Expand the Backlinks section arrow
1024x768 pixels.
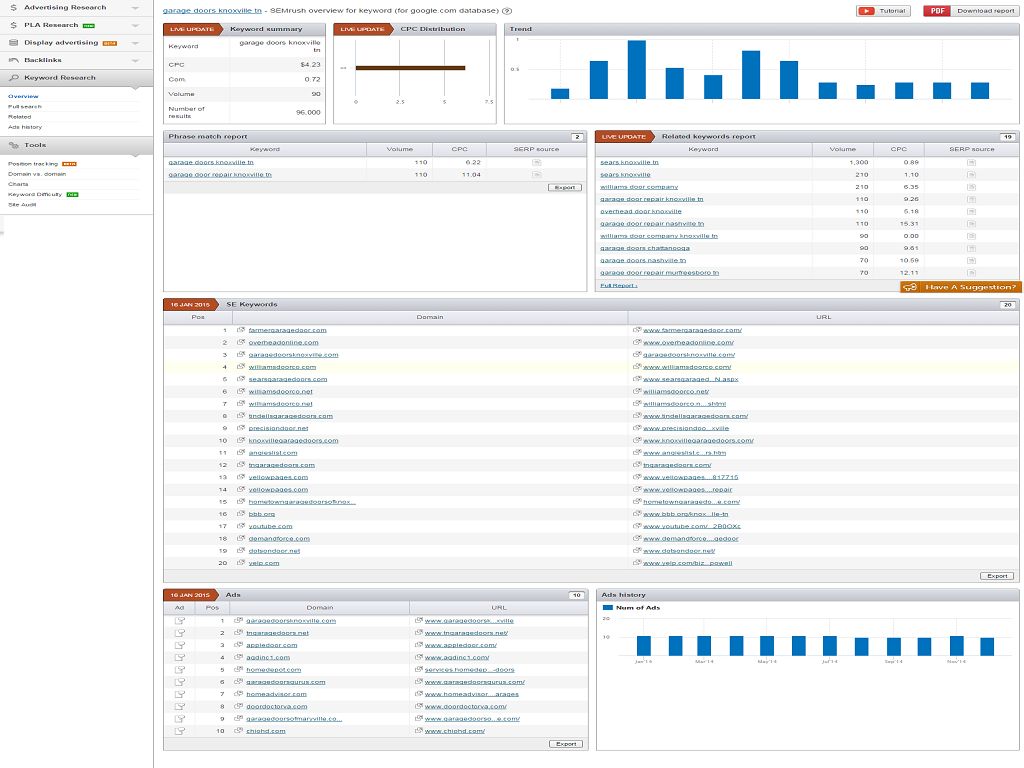pyautogui.click(x=135, y=61)
